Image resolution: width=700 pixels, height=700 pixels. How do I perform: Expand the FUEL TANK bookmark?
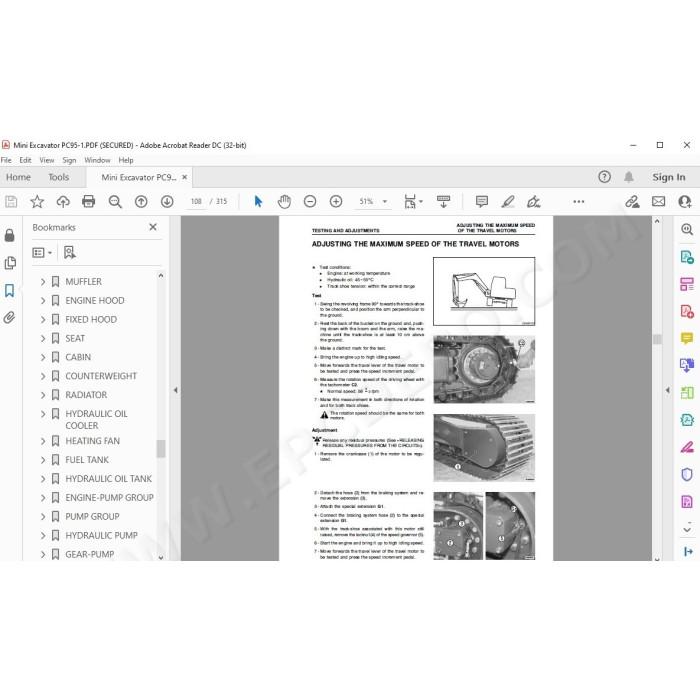(43, 460)
